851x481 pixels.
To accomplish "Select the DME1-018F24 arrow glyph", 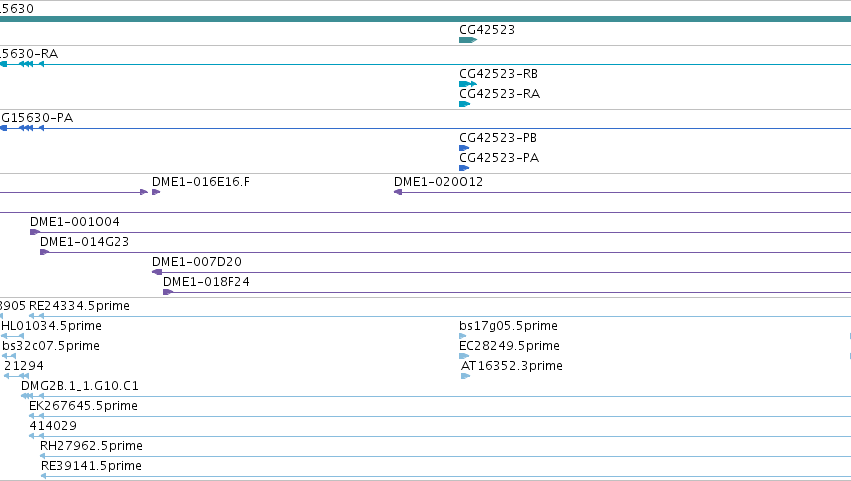I will click(x=168, y=292).
